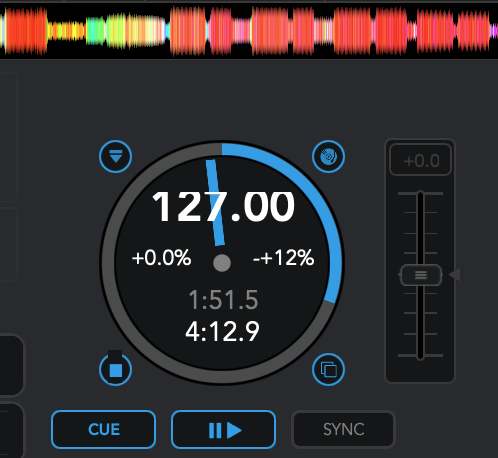Click the small triangle beside pitch fader

(x=455, y=275)
